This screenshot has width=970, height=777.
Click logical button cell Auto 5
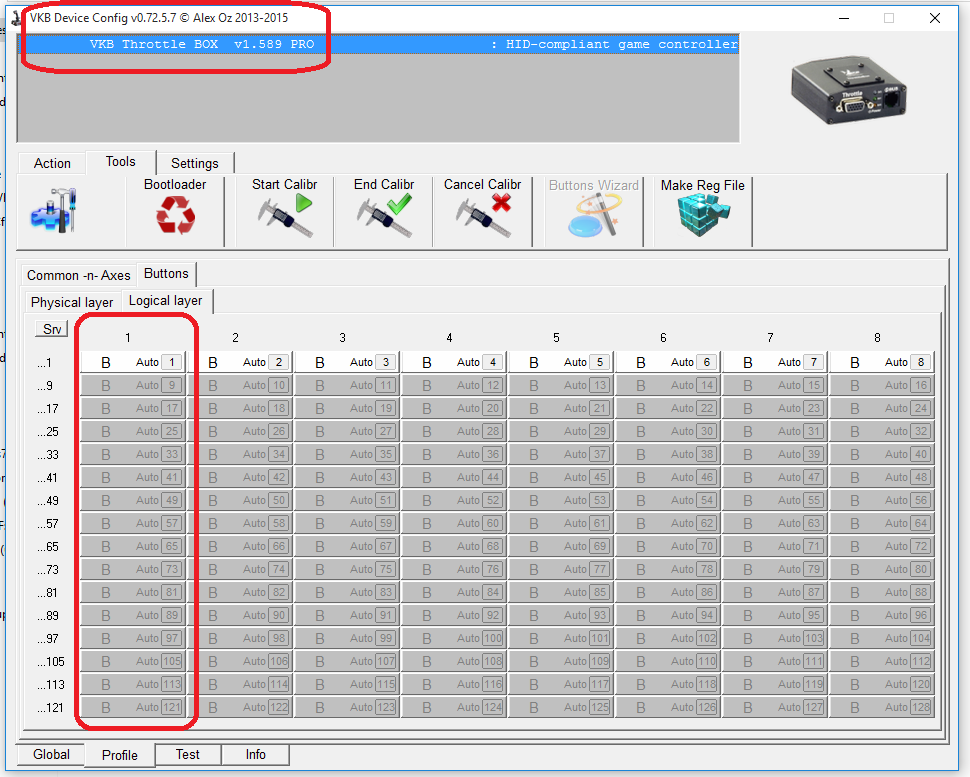coord(562,363)
